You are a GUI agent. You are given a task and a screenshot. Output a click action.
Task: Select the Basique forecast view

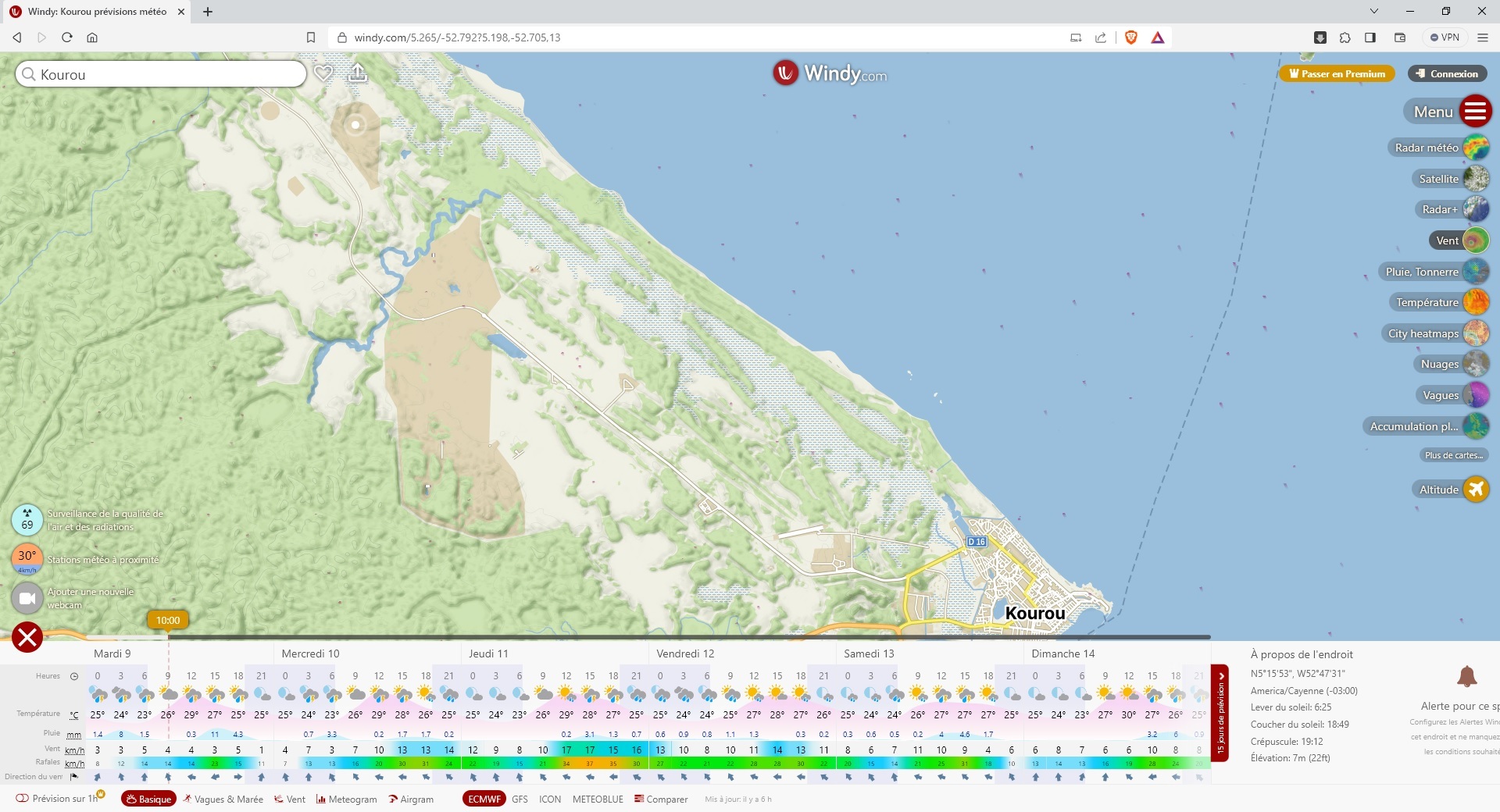[148, 799]
